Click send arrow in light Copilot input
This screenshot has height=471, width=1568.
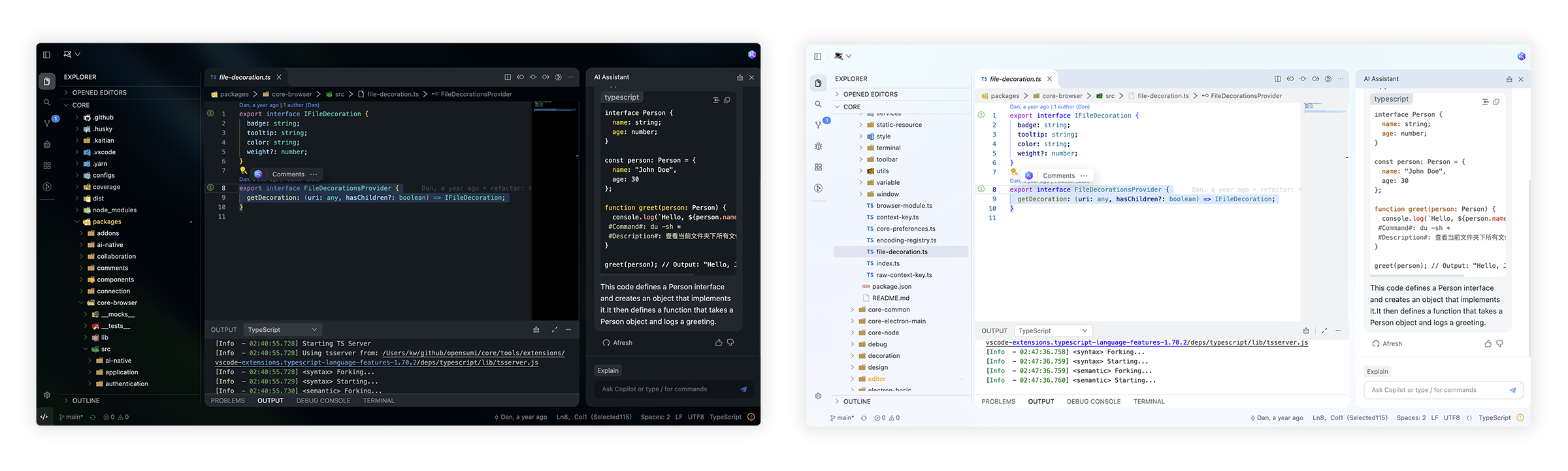click(1512, 391)
